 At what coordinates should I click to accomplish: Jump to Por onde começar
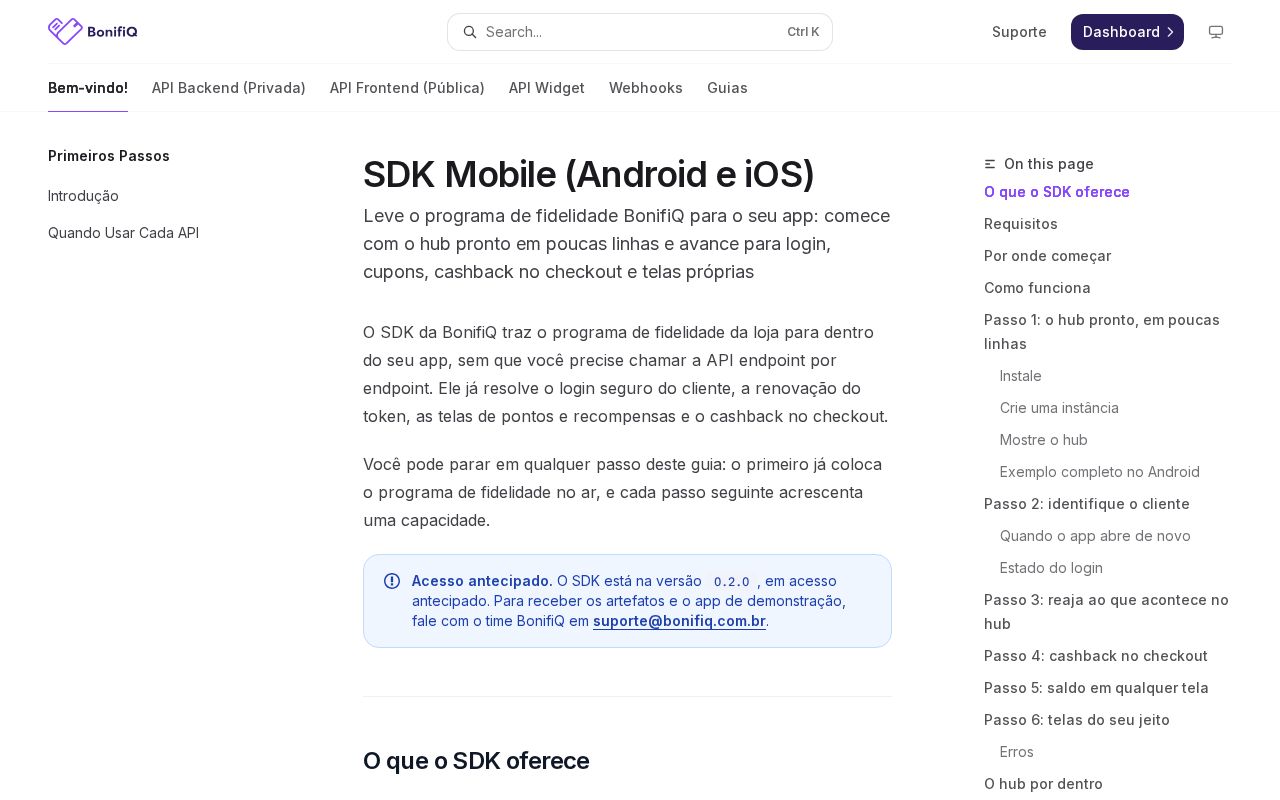(x=1047, y=256)
